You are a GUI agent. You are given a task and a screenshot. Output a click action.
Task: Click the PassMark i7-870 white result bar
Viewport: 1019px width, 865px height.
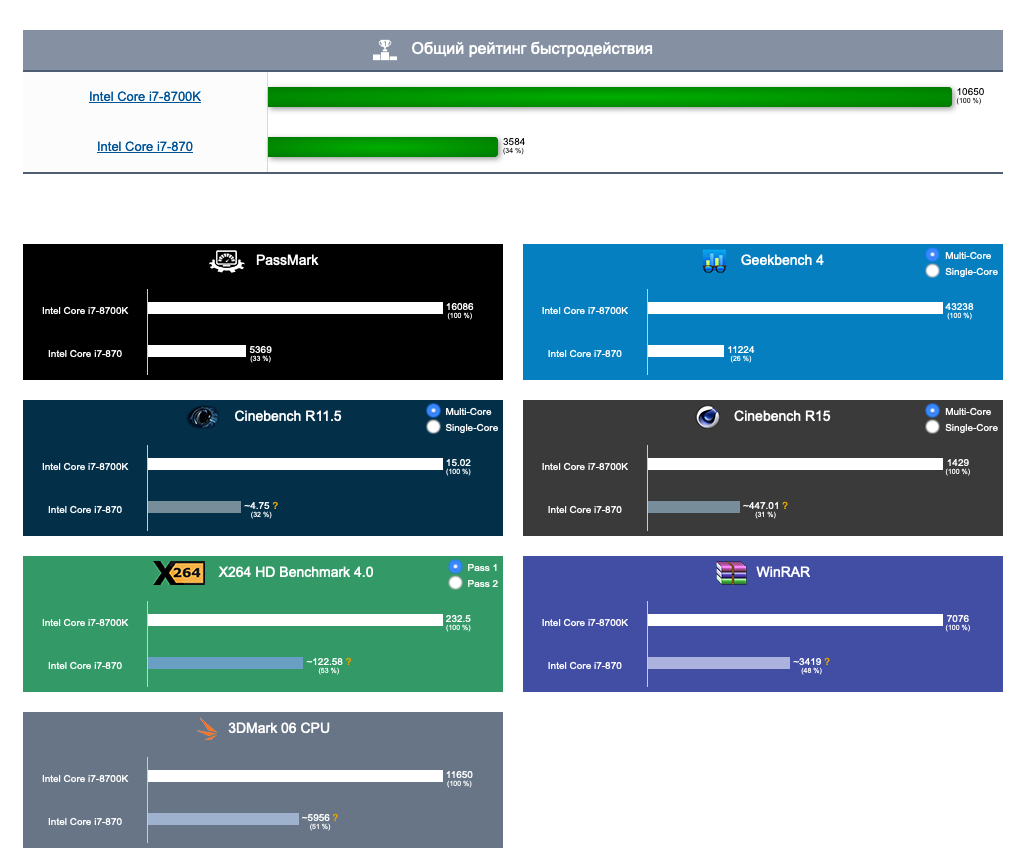[196, 351]
